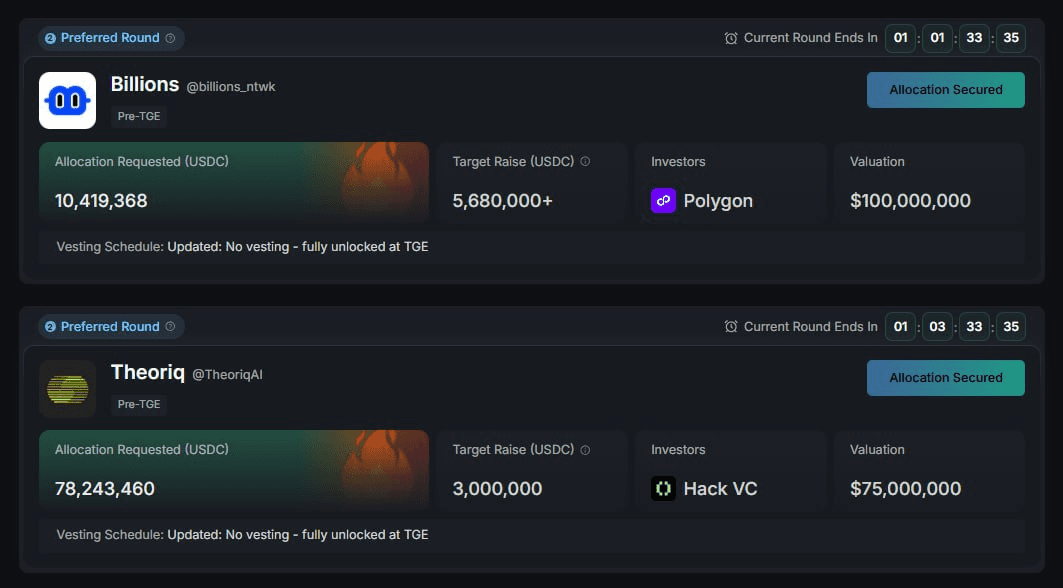1063x588 pixels.
Task: Click Allocation Secured button for Billions
Action: pos(946,90)
